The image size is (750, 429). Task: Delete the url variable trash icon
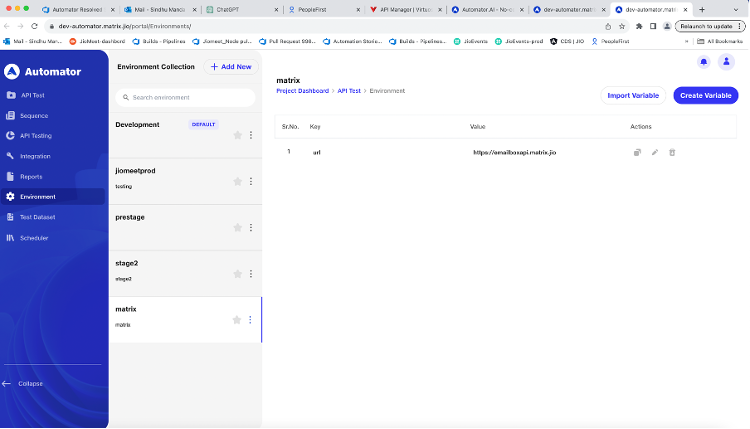pos(672,153)
